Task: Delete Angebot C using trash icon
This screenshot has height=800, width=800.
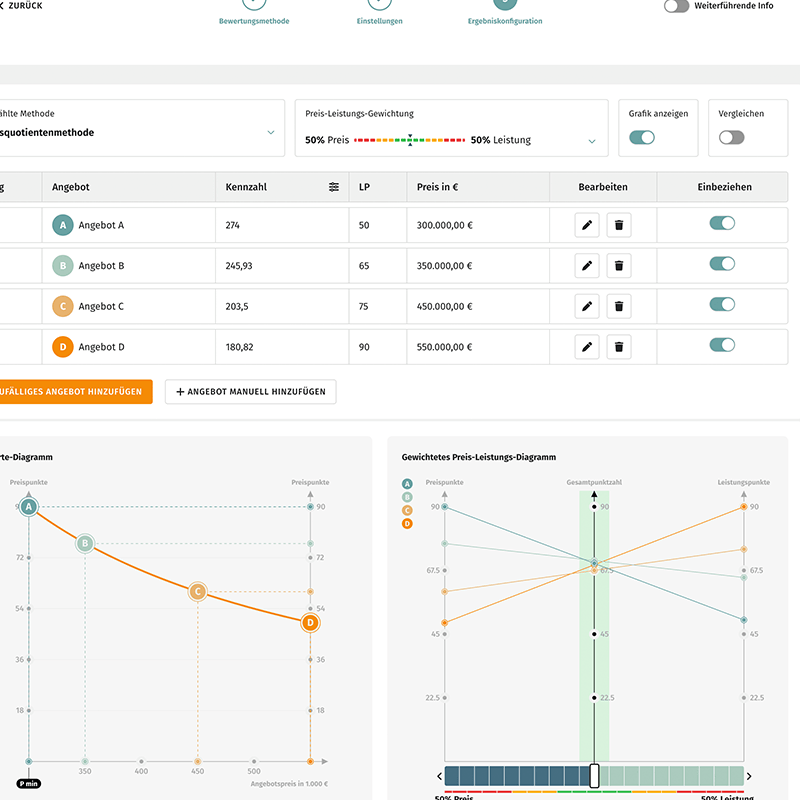Action: coord(619,307)
